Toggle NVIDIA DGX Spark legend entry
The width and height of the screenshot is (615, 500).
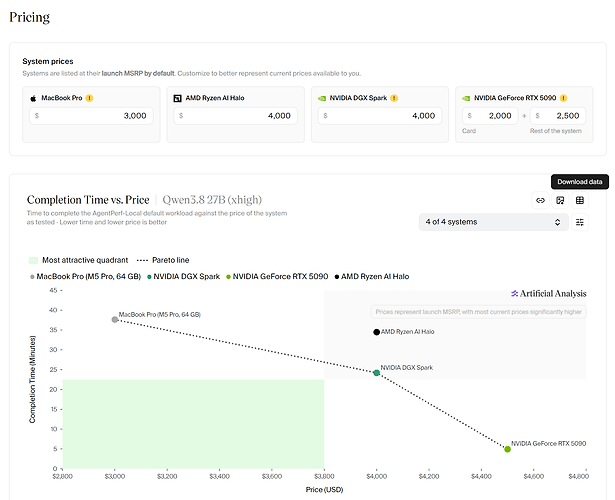[x=183, y=276]
